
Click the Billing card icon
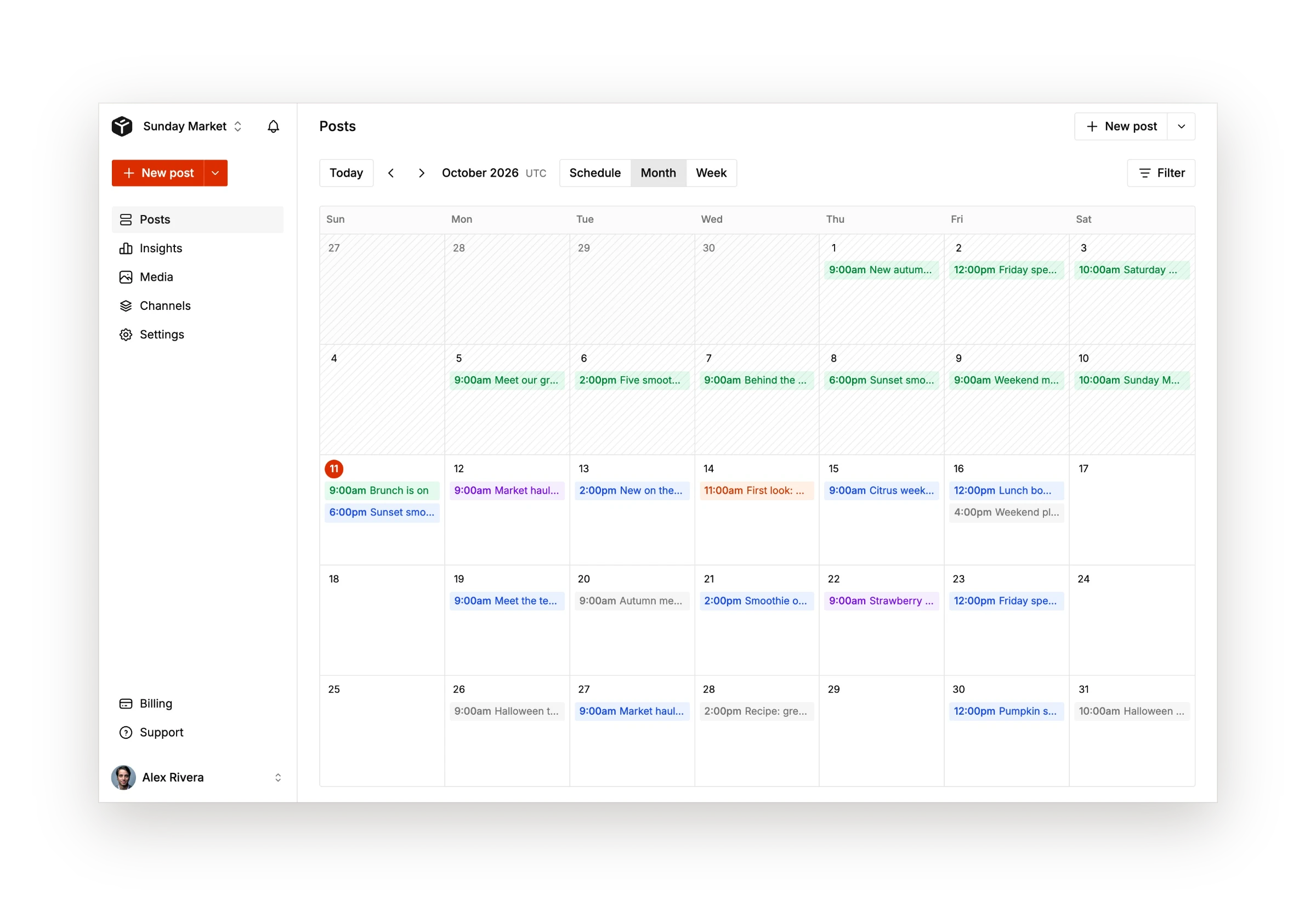126,704
